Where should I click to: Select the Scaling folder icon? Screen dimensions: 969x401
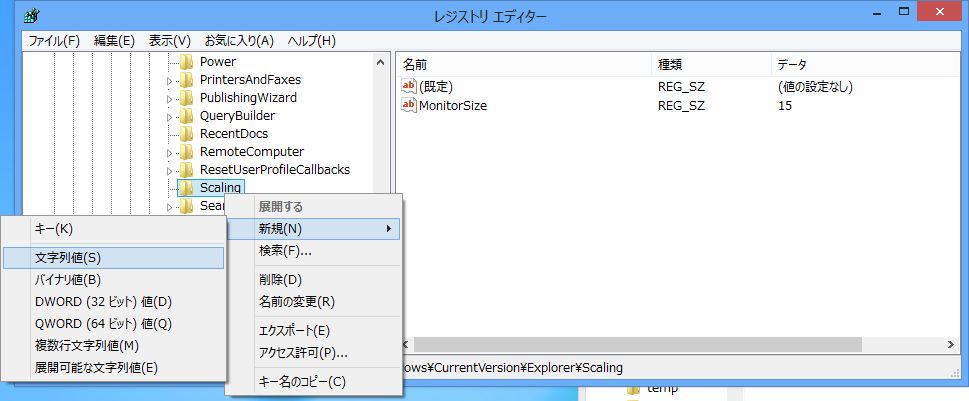click(186, 187)
